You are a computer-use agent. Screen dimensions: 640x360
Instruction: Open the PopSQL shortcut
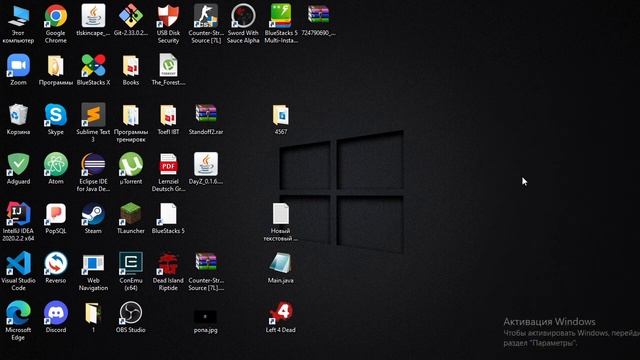[56, 214]
